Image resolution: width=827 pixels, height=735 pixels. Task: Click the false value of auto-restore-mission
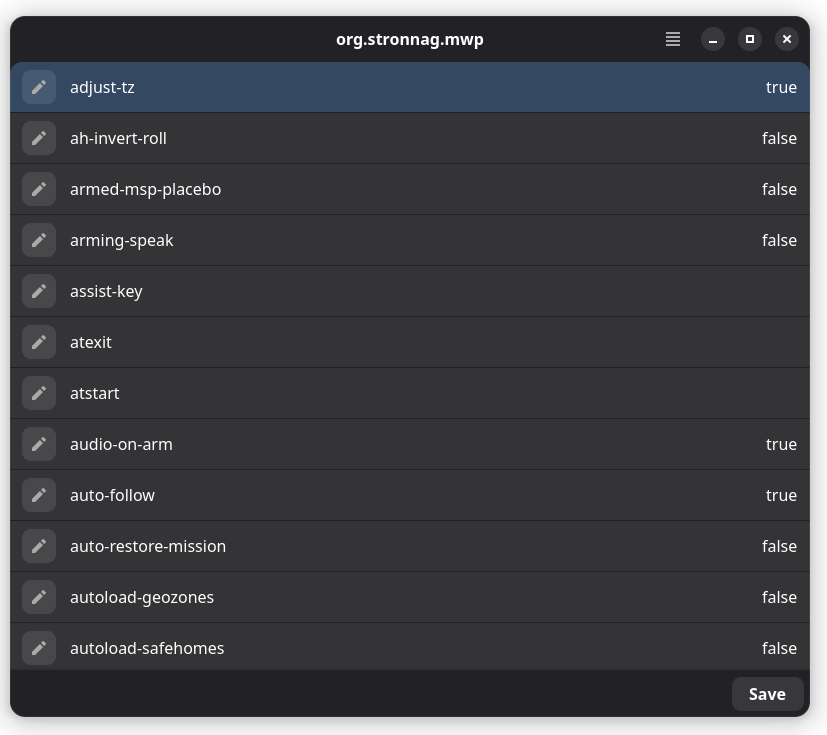(x=779, y=546)
